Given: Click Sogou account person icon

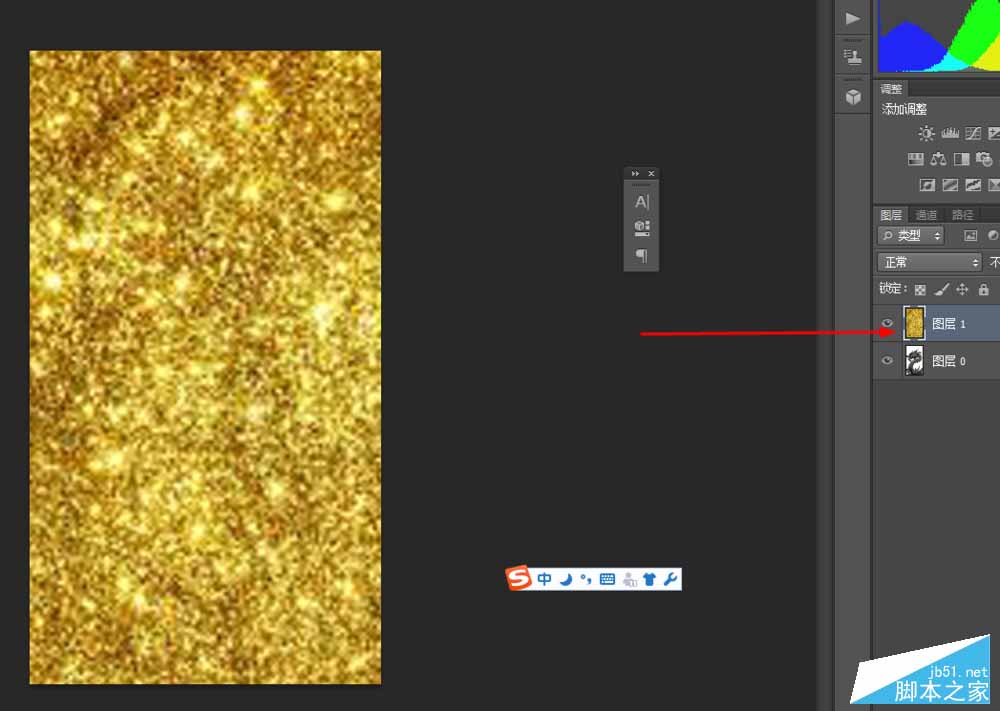Looking at the screenshot, I should pyautogui.click(x=629, y=580).
